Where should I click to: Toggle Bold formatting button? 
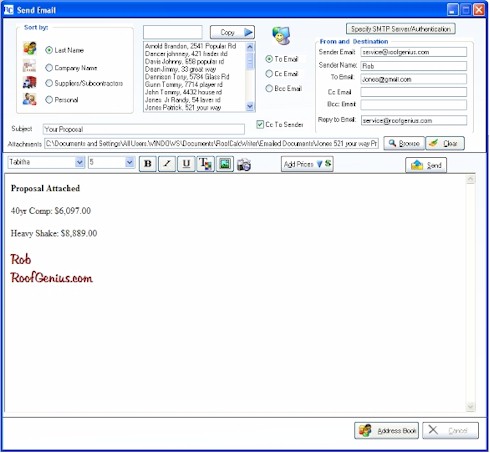[x=148, y=164]
